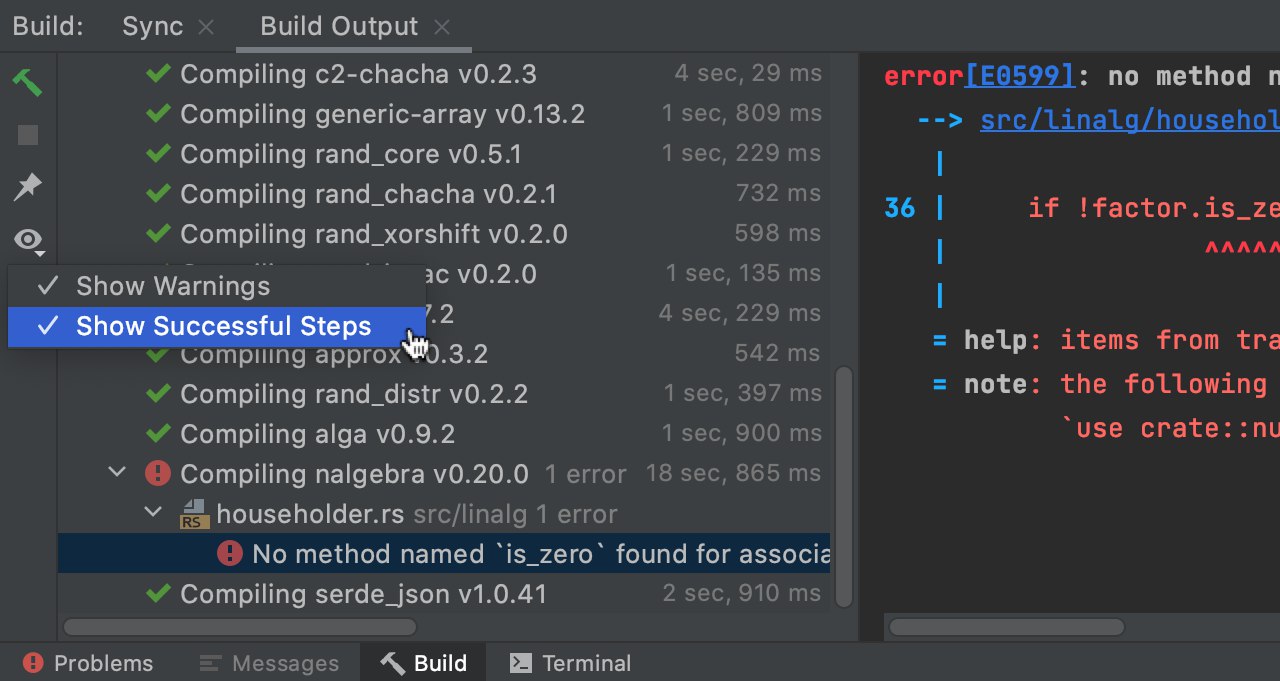Open the Problems tool window
The width and height of the screenshot is (1280, 681).
point(88,663)
